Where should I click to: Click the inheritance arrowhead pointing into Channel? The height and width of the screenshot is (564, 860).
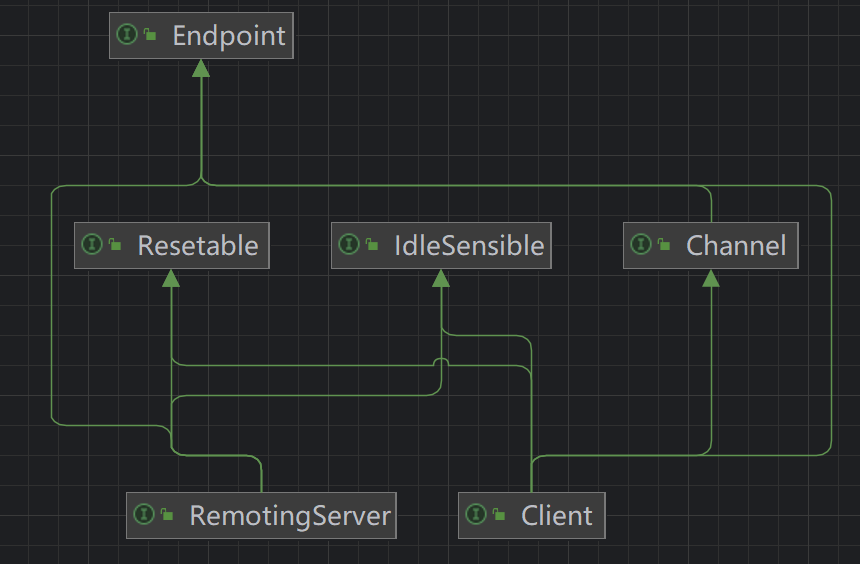711,278
